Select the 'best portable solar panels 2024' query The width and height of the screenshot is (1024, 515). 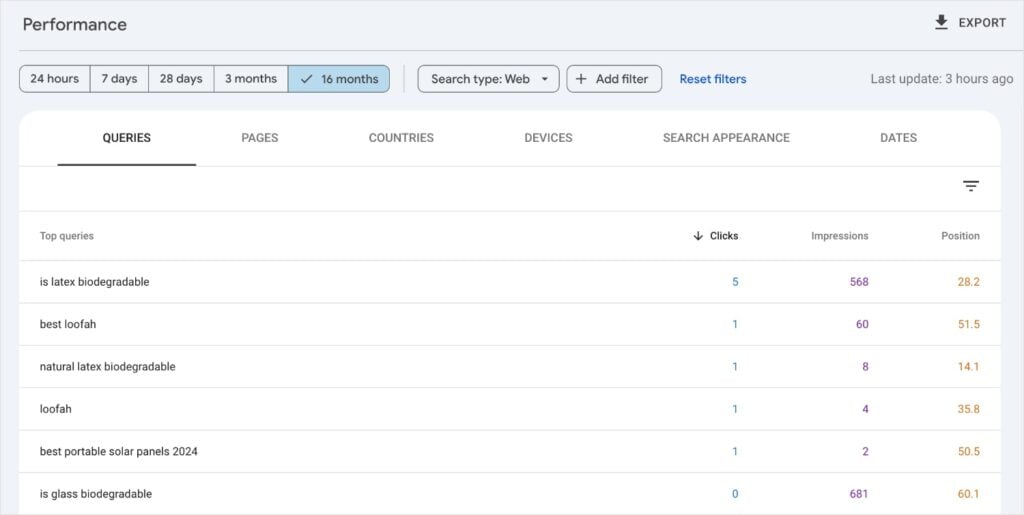point(119,451)
